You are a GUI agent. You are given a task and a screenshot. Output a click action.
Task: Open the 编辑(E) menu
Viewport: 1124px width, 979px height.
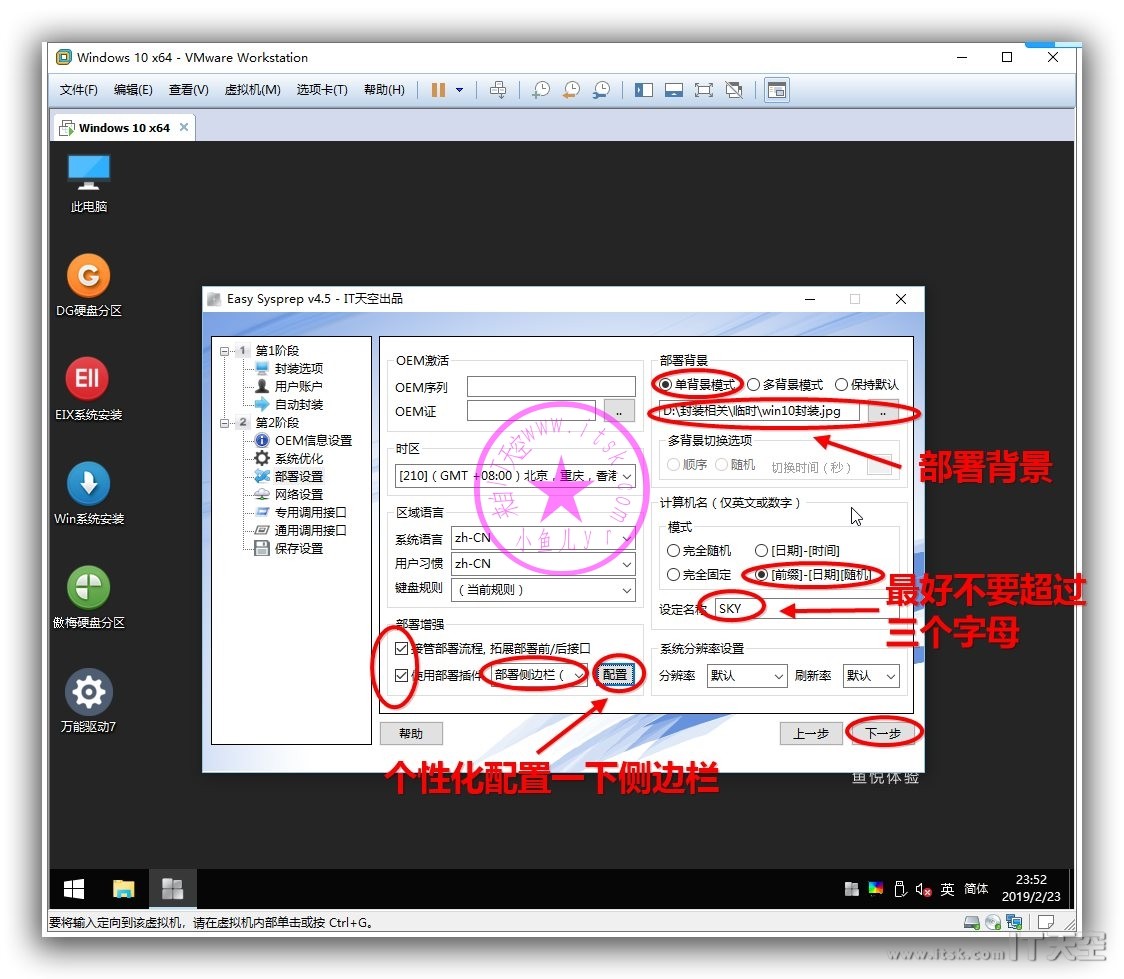pyautogui.click(x=133, y=90)
